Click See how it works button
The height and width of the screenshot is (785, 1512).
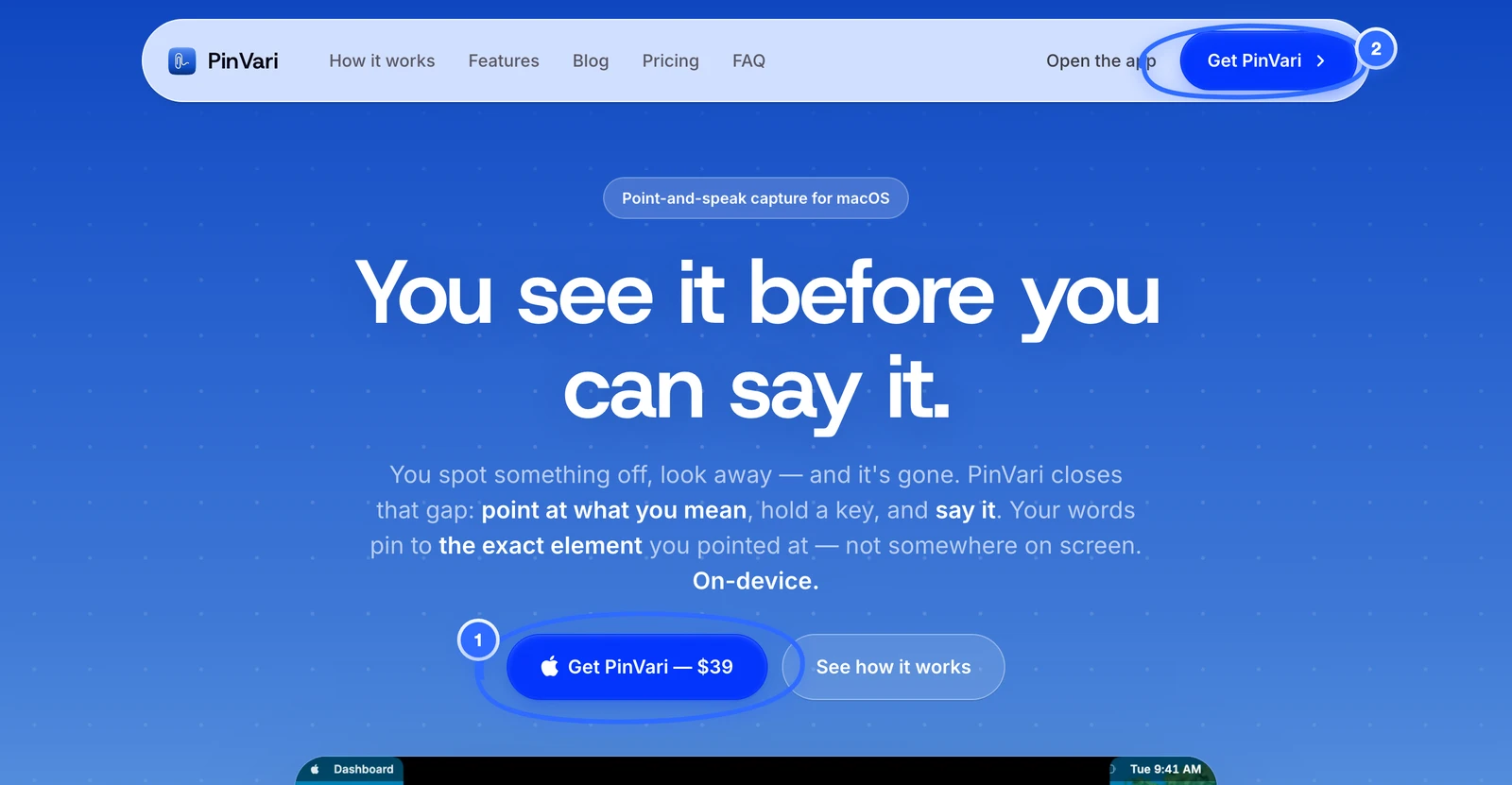coord(893,667)
